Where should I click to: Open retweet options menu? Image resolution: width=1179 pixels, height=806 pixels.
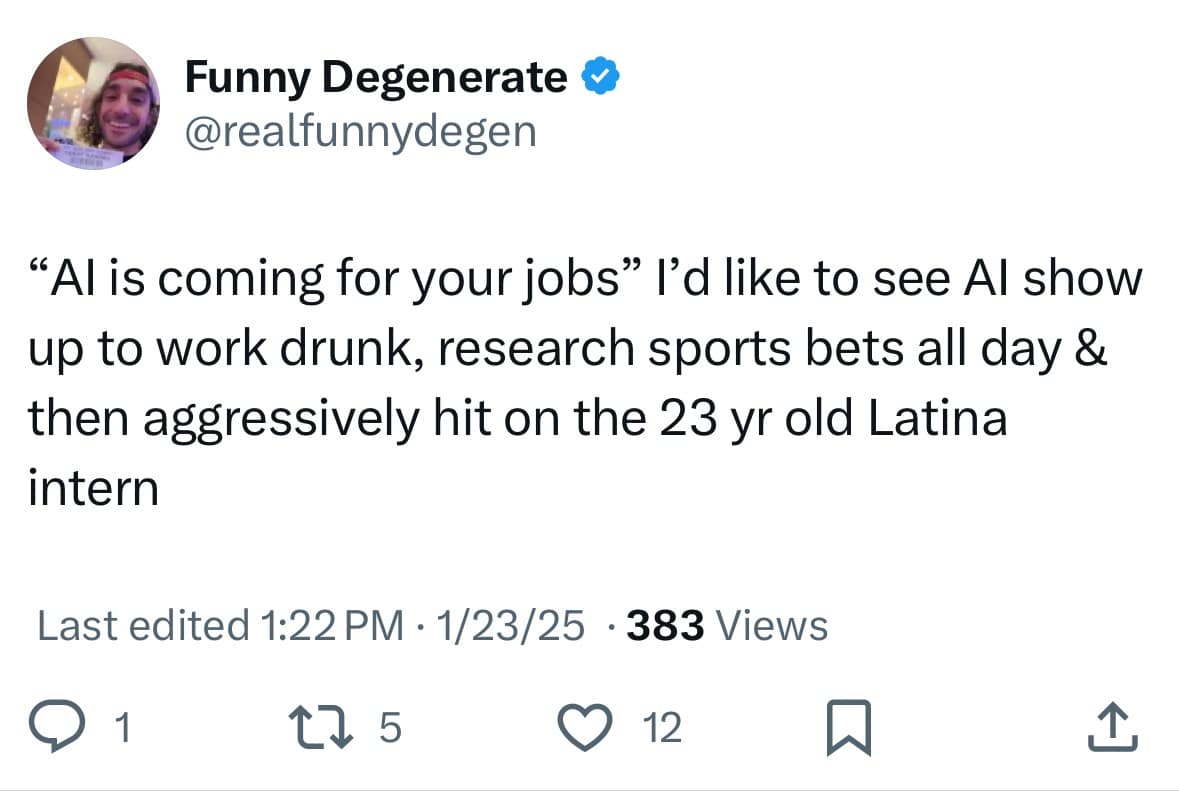coord(323,727)
